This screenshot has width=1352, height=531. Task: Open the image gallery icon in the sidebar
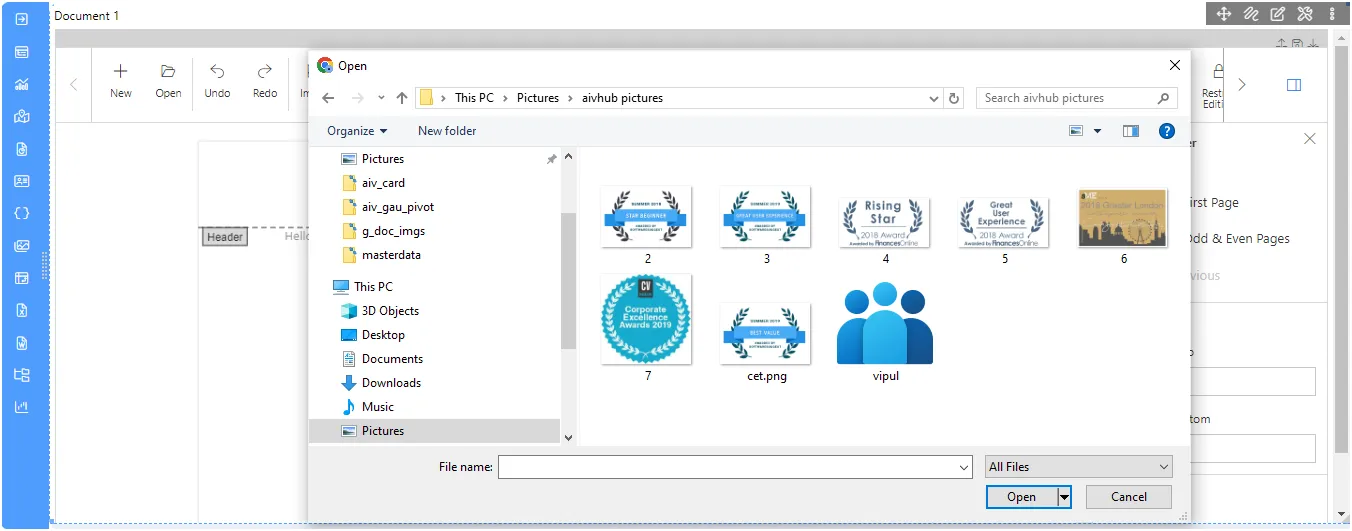[21, 246]
